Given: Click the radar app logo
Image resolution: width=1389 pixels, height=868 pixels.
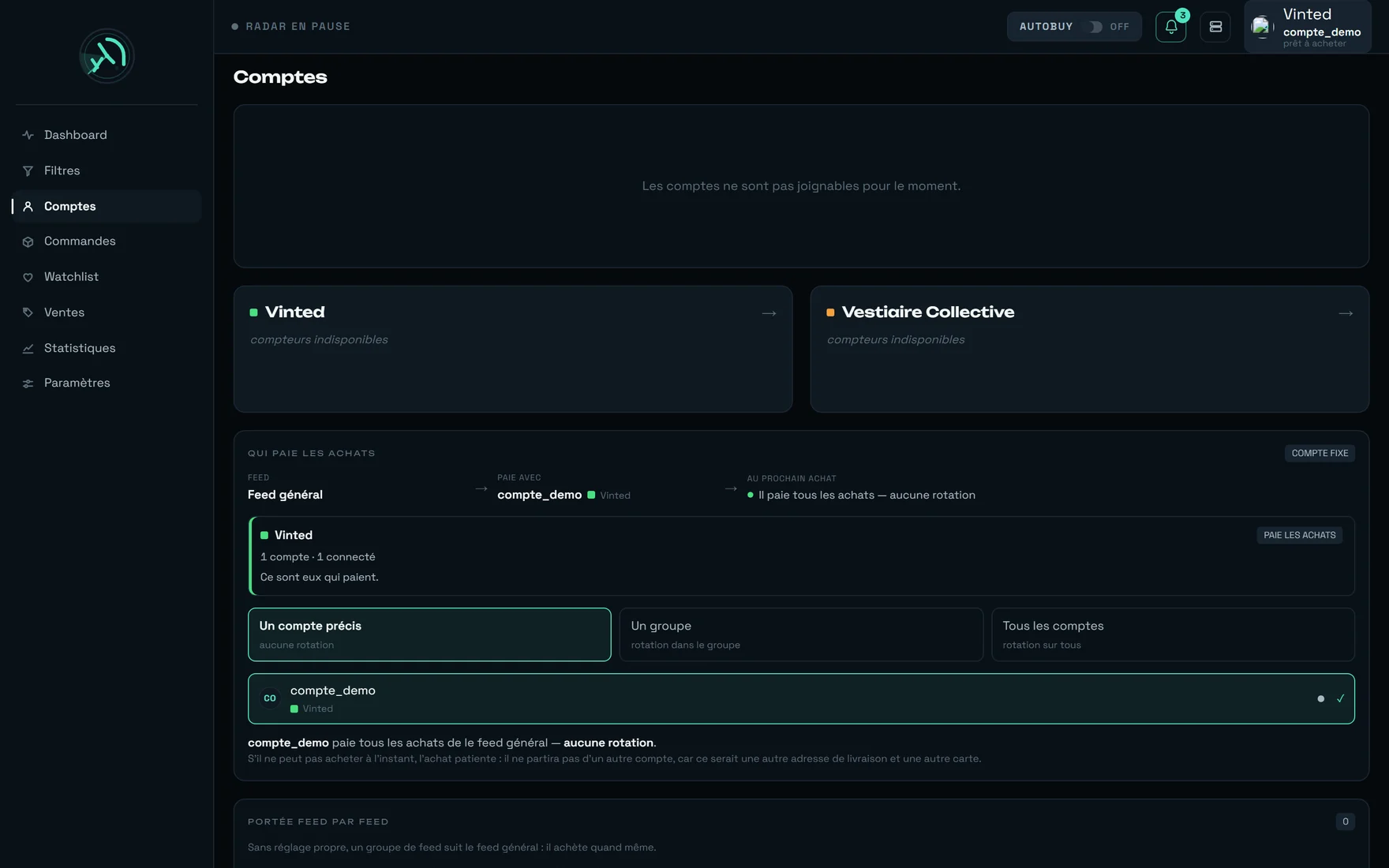Looking at the screenshot, I should 107,56.
